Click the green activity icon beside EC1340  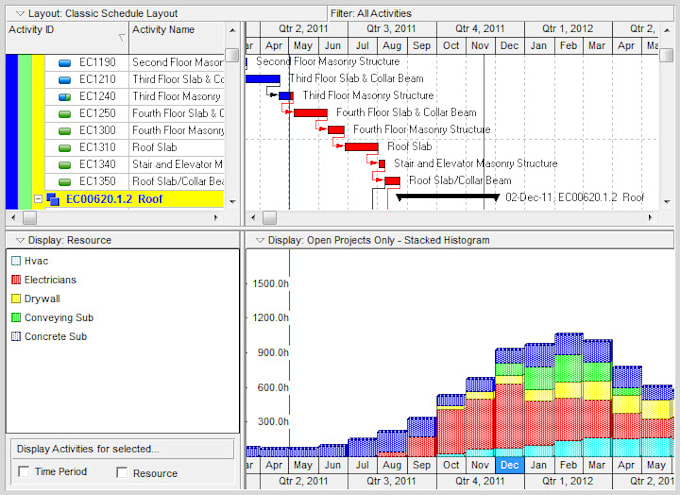point(65,165)
